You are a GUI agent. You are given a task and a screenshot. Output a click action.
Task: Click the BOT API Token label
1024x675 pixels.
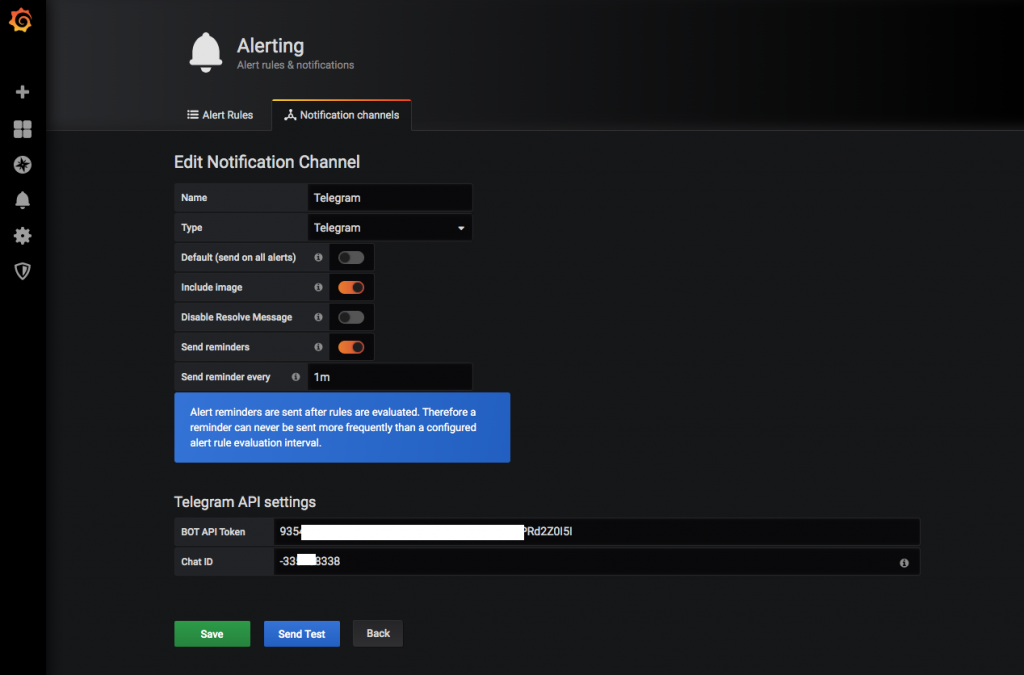tap(213, 532)
